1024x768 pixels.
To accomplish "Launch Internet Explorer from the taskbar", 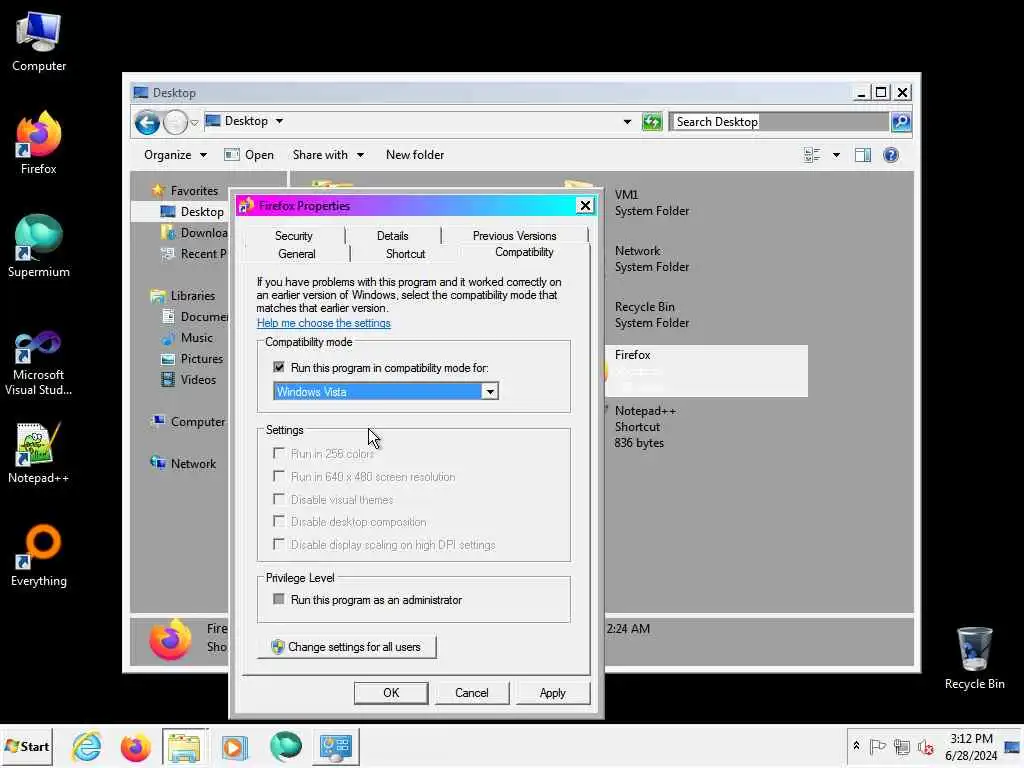I will [87, 746].
